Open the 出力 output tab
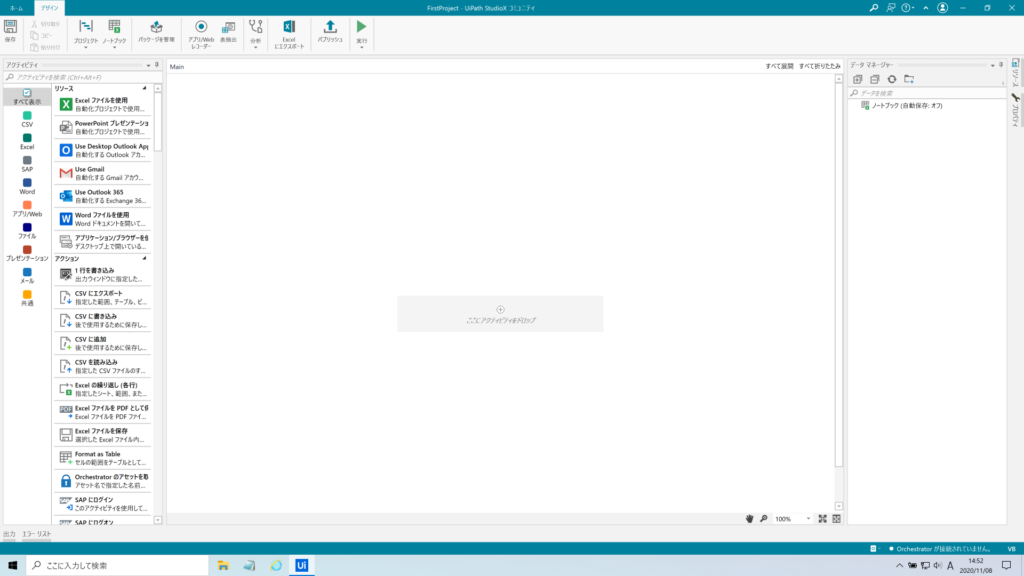 click(x=9, y=534)
